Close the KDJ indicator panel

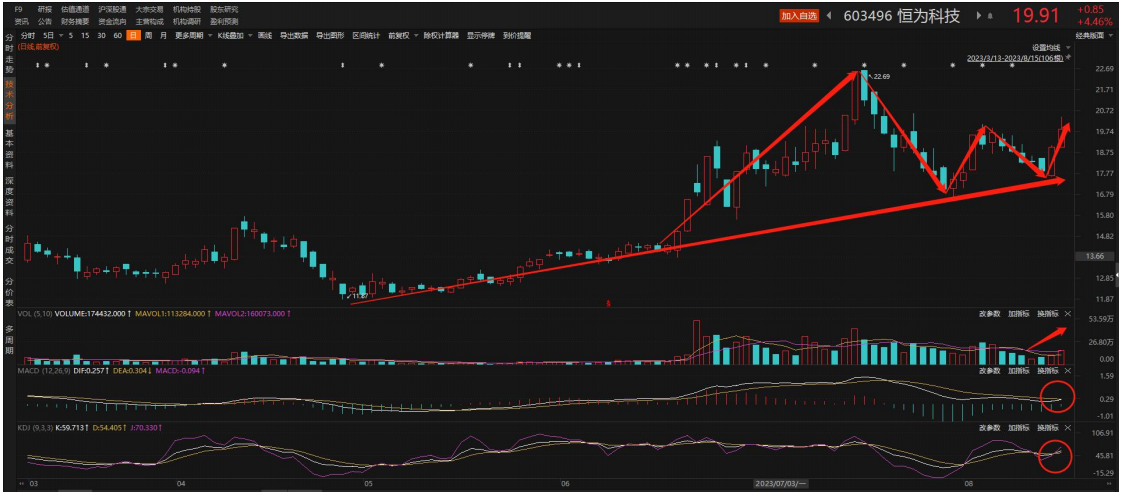pos(1067,428)
